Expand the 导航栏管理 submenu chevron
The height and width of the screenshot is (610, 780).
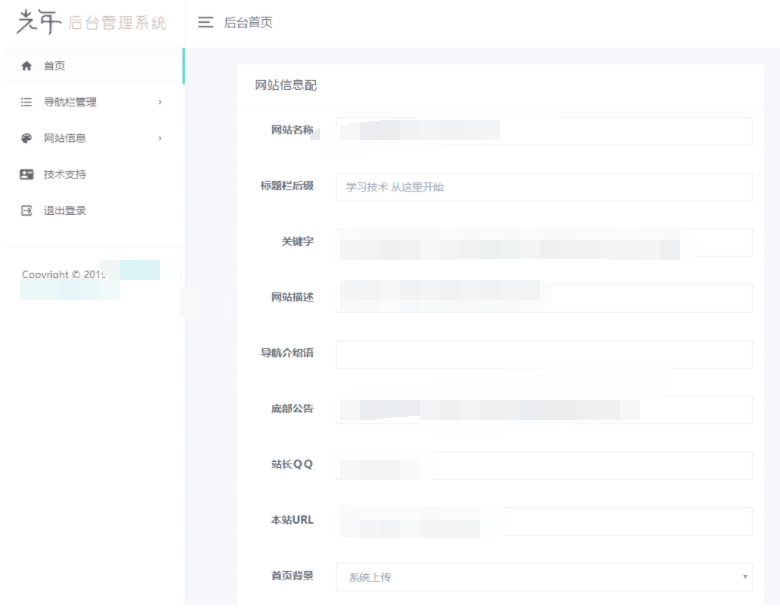[160, 102]
